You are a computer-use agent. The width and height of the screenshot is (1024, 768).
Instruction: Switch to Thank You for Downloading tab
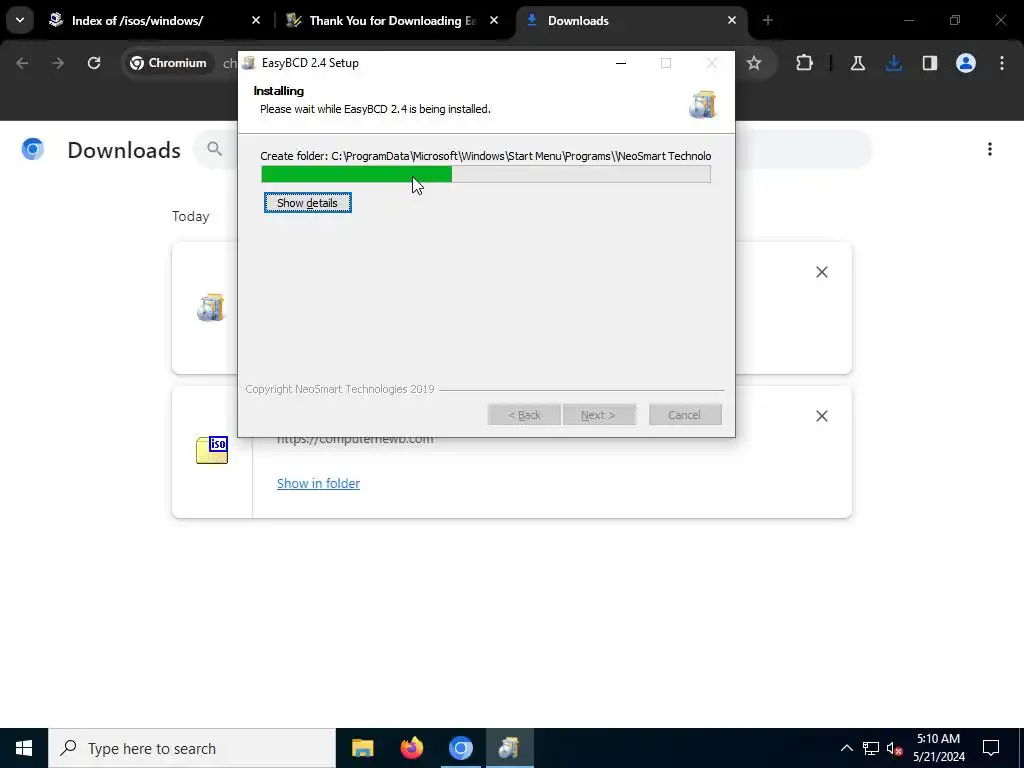[x=392, y=21]
